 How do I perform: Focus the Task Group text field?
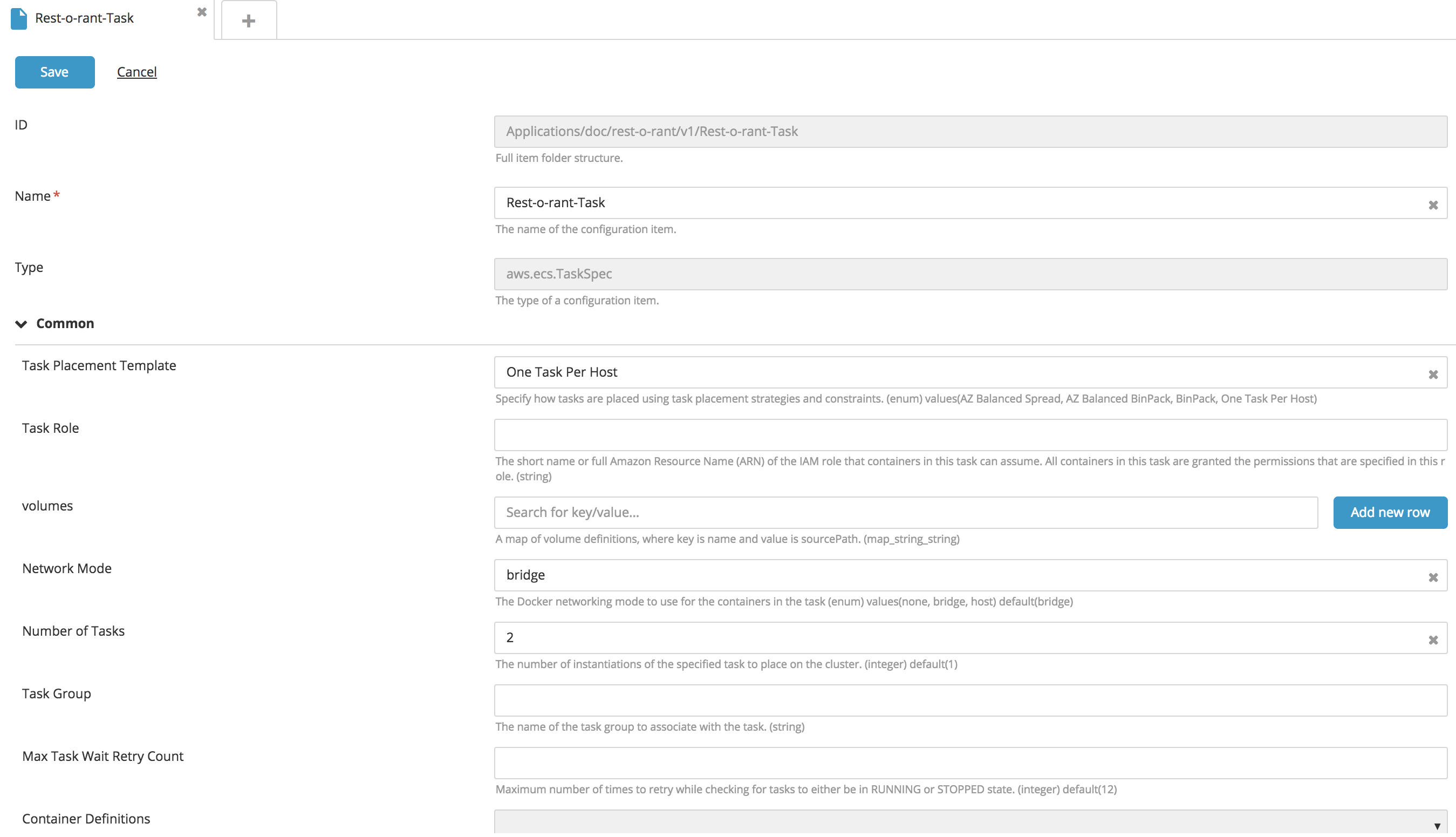tap(970, 700)
